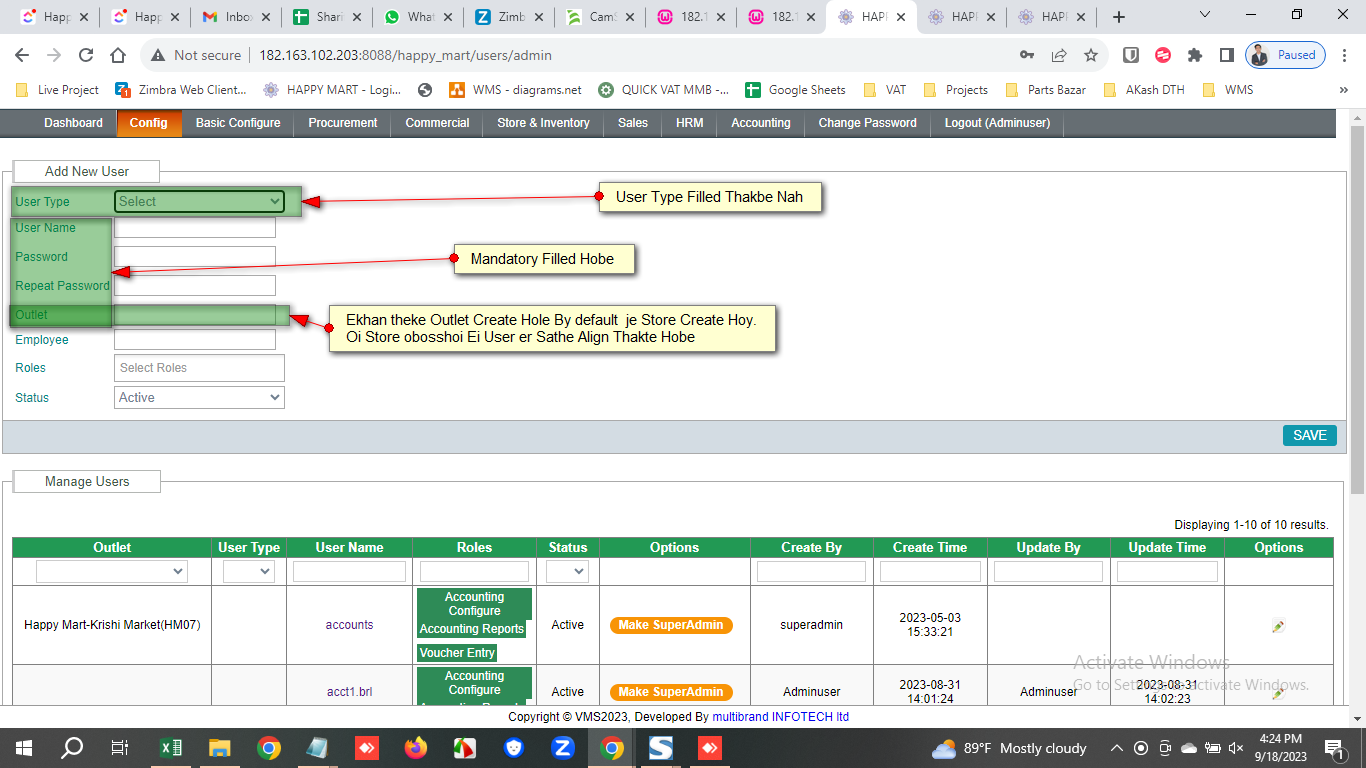Open the globe bookmark in bookmarks bar
The height and width of the screenshot is (768, 1366).
point(425,90)
